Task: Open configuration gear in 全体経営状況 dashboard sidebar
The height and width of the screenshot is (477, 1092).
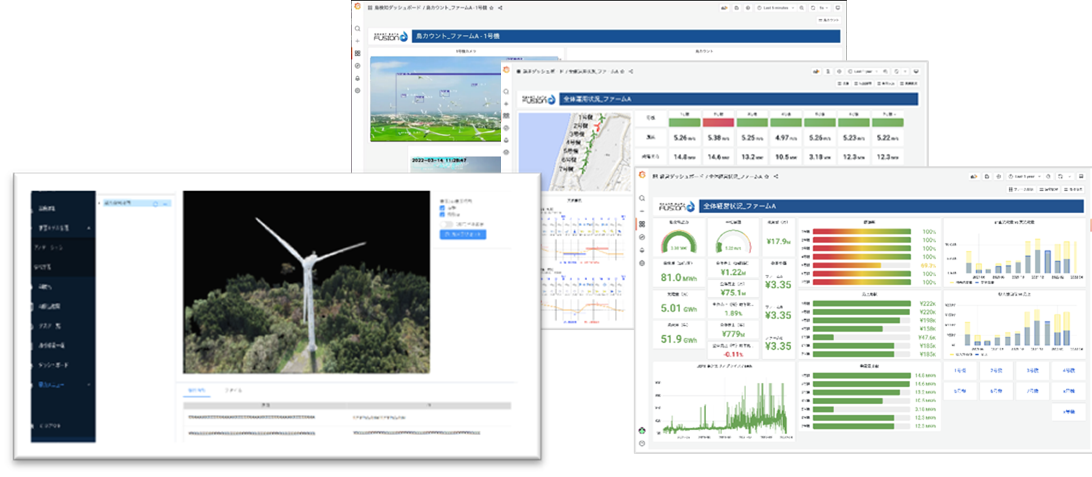Action: click(x=641, y=263)
